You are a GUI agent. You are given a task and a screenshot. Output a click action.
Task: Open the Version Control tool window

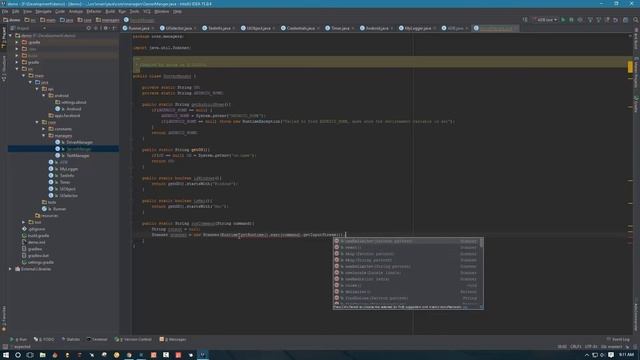click(133, 339)
